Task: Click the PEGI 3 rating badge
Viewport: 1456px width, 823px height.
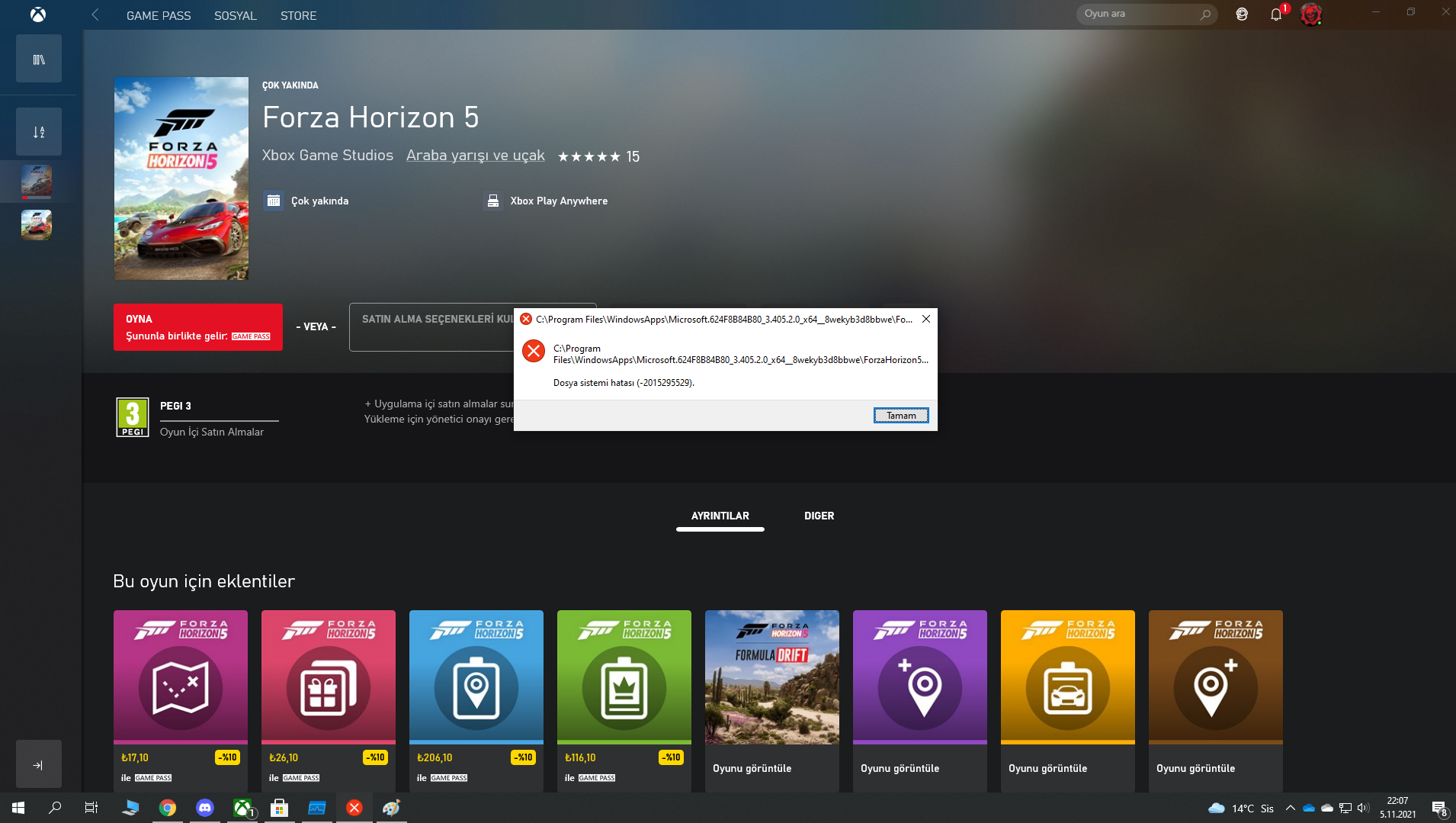Action: [x=132, y=418]
